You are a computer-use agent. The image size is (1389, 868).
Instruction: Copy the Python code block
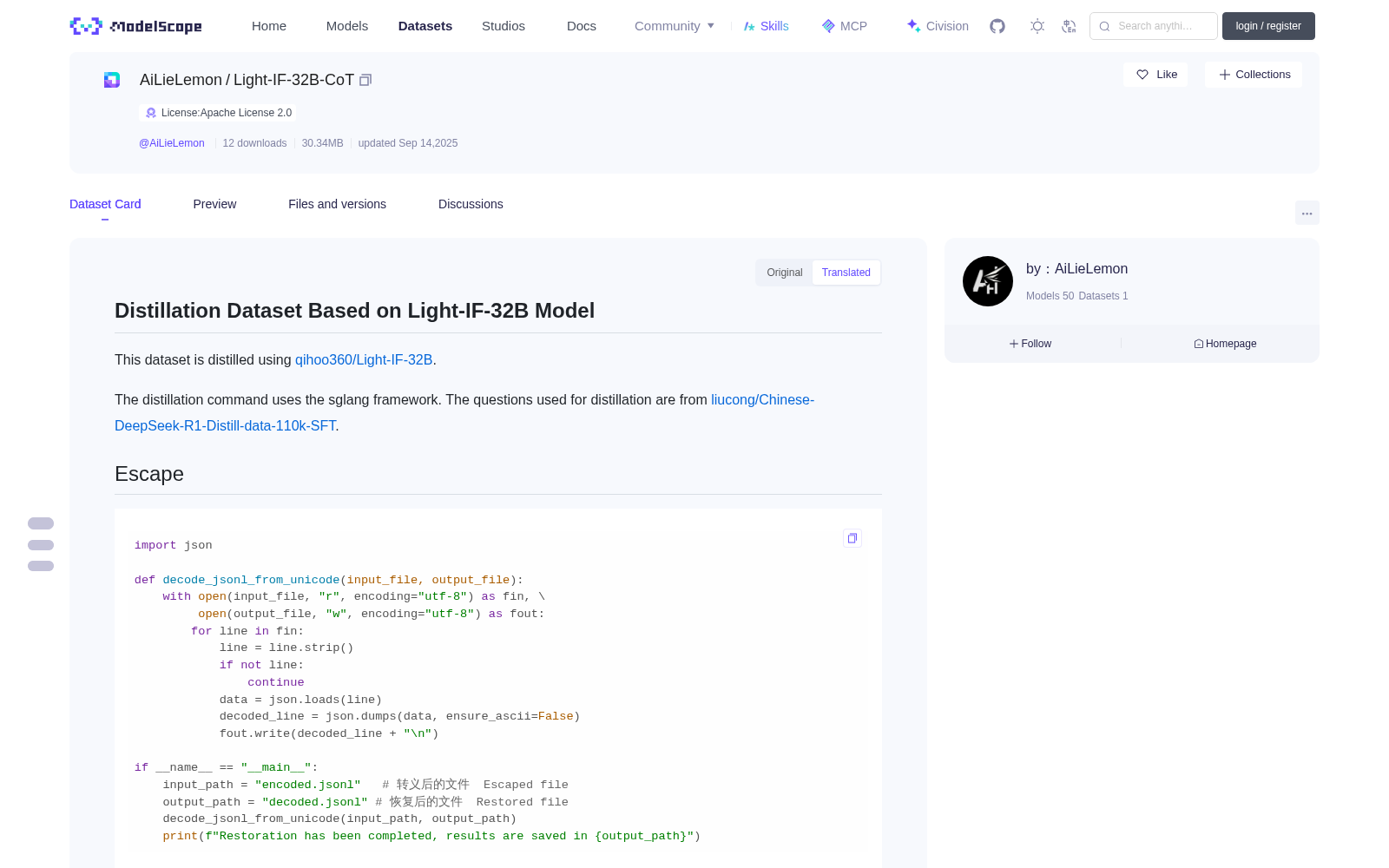(852, 538)
